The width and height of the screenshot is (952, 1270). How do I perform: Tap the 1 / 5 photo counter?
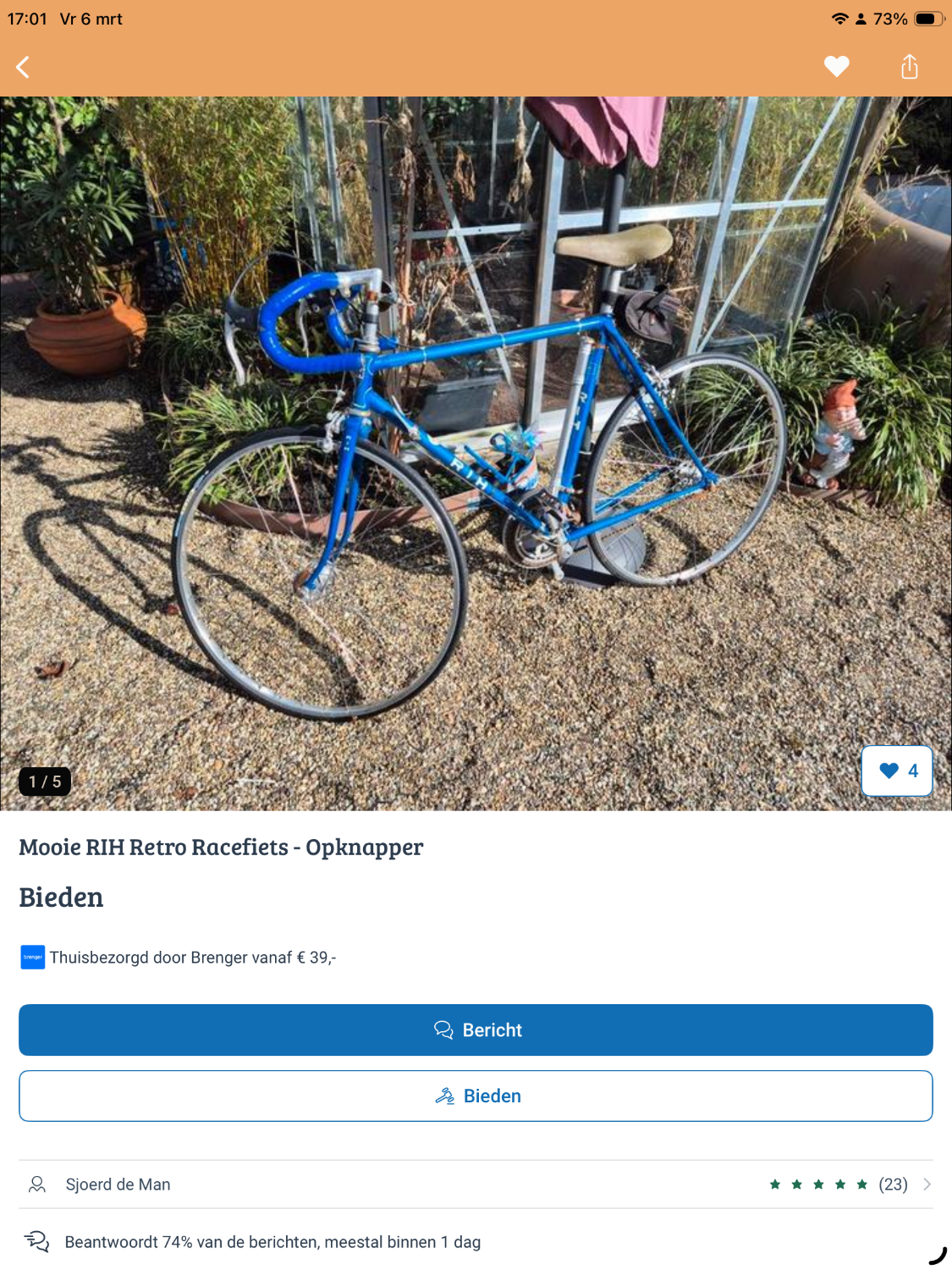(x=45, y=781)
